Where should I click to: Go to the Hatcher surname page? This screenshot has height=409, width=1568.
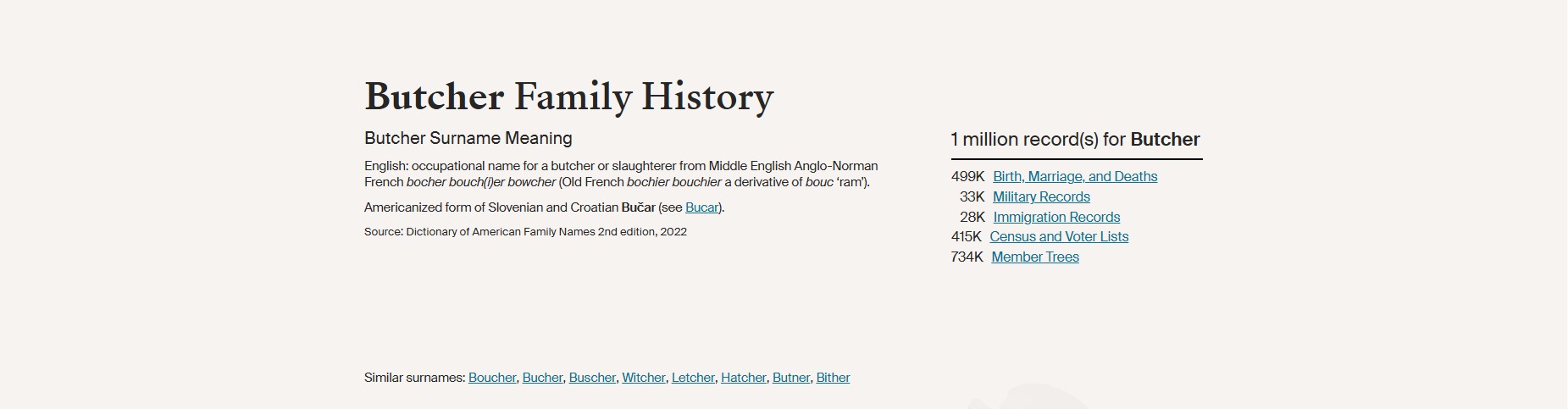[x=743, y=378]
